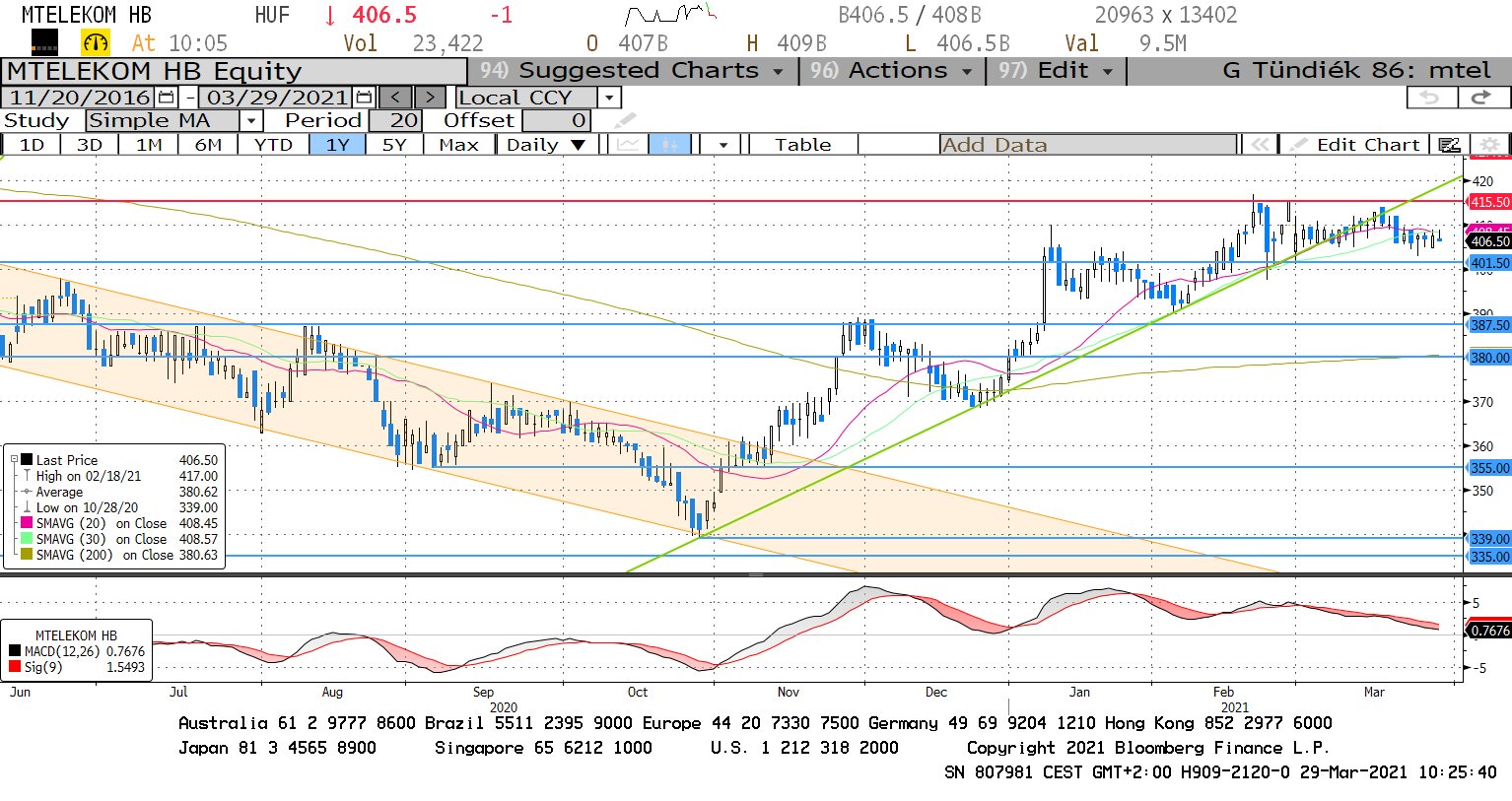Click the 401.50 blue price level label
1512x801 pixels.
click(x=1489, y=263)
